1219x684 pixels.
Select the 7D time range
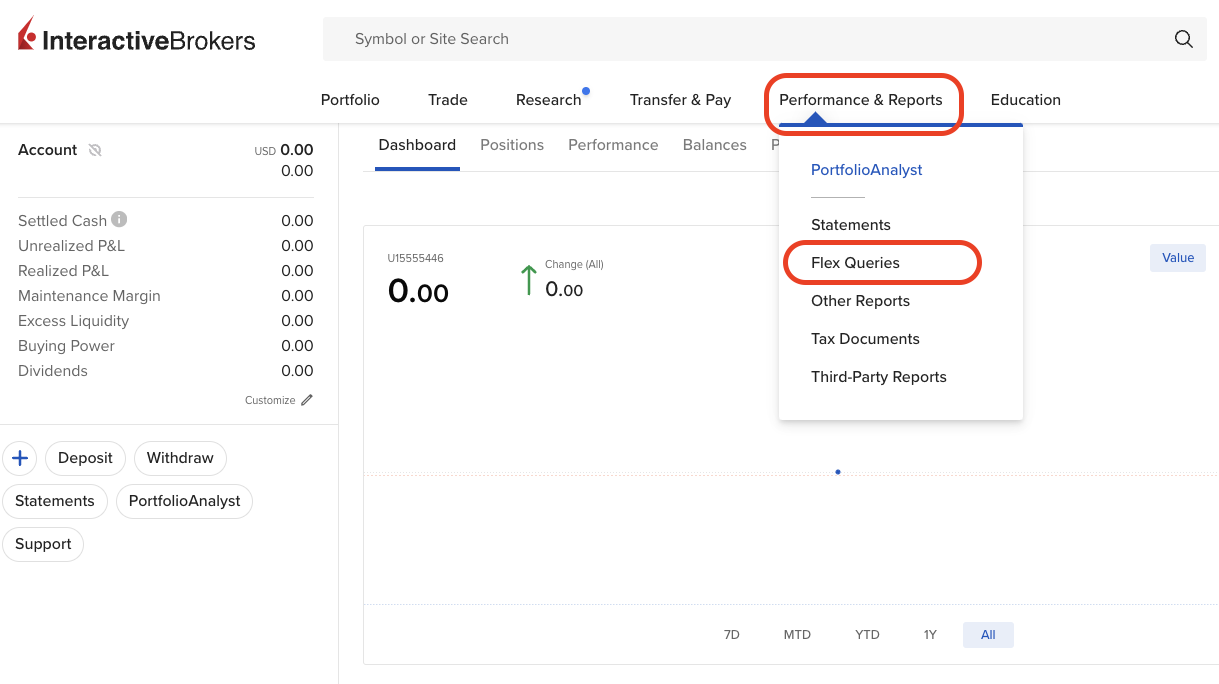pos(731,635)
